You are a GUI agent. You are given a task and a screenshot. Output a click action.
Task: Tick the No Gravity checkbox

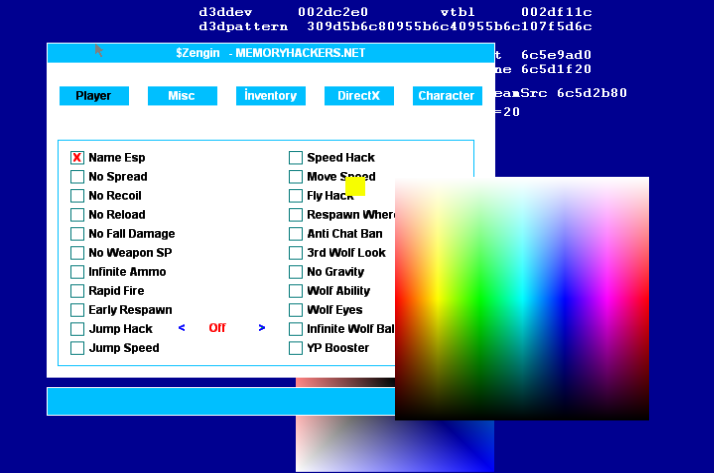(x=296, y=272)
